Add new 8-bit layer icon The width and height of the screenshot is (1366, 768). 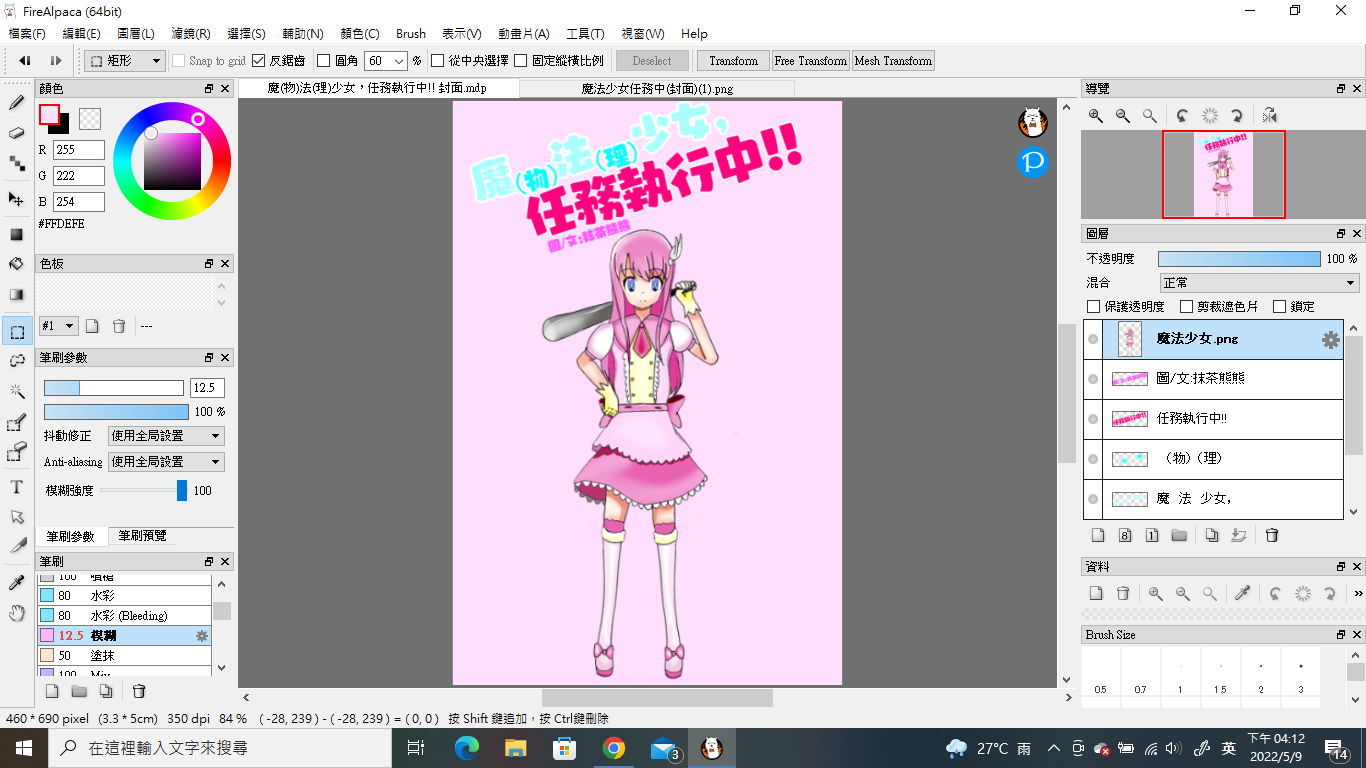[1125, 535]
